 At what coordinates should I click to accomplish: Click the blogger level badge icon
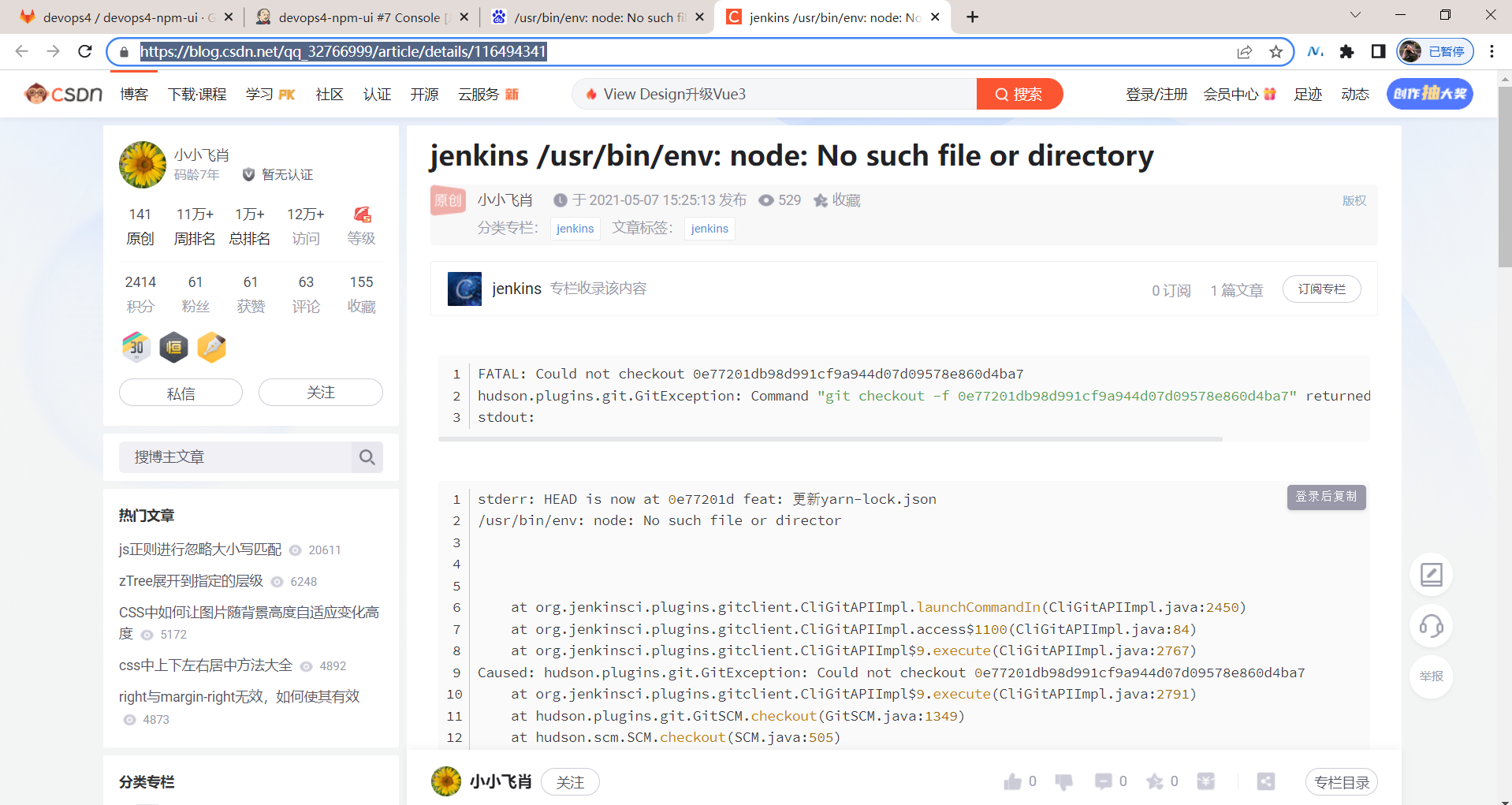[362, 214]
